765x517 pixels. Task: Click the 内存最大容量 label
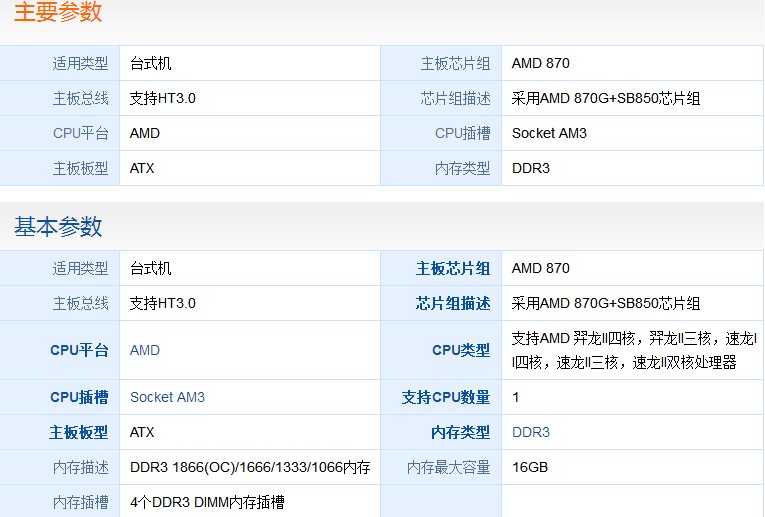click(x=448, y=467)
